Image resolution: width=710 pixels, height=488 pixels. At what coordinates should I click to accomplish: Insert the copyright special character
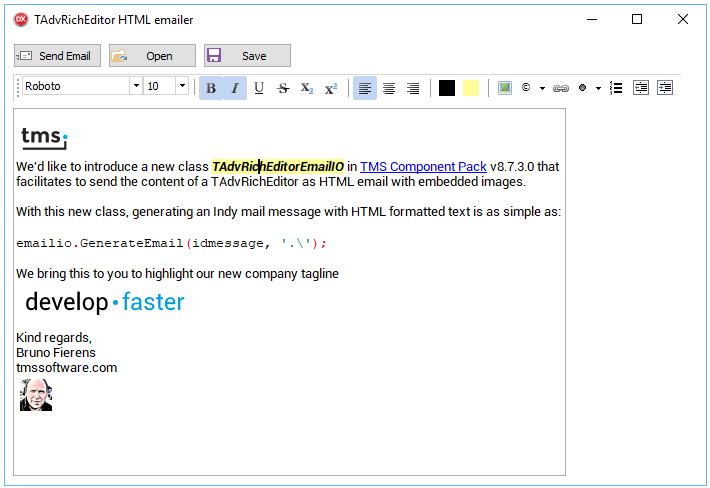[x=526, y=87]
